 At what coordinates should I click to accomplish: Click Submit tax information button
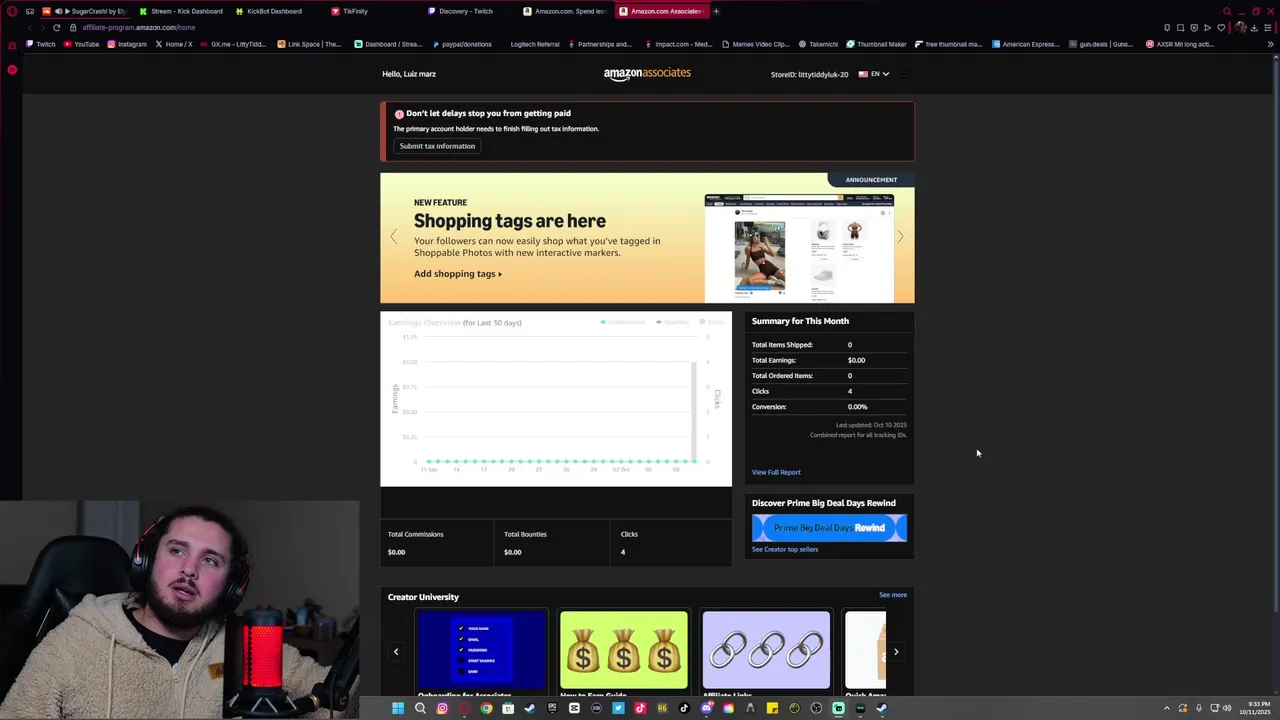click(437, 146)
